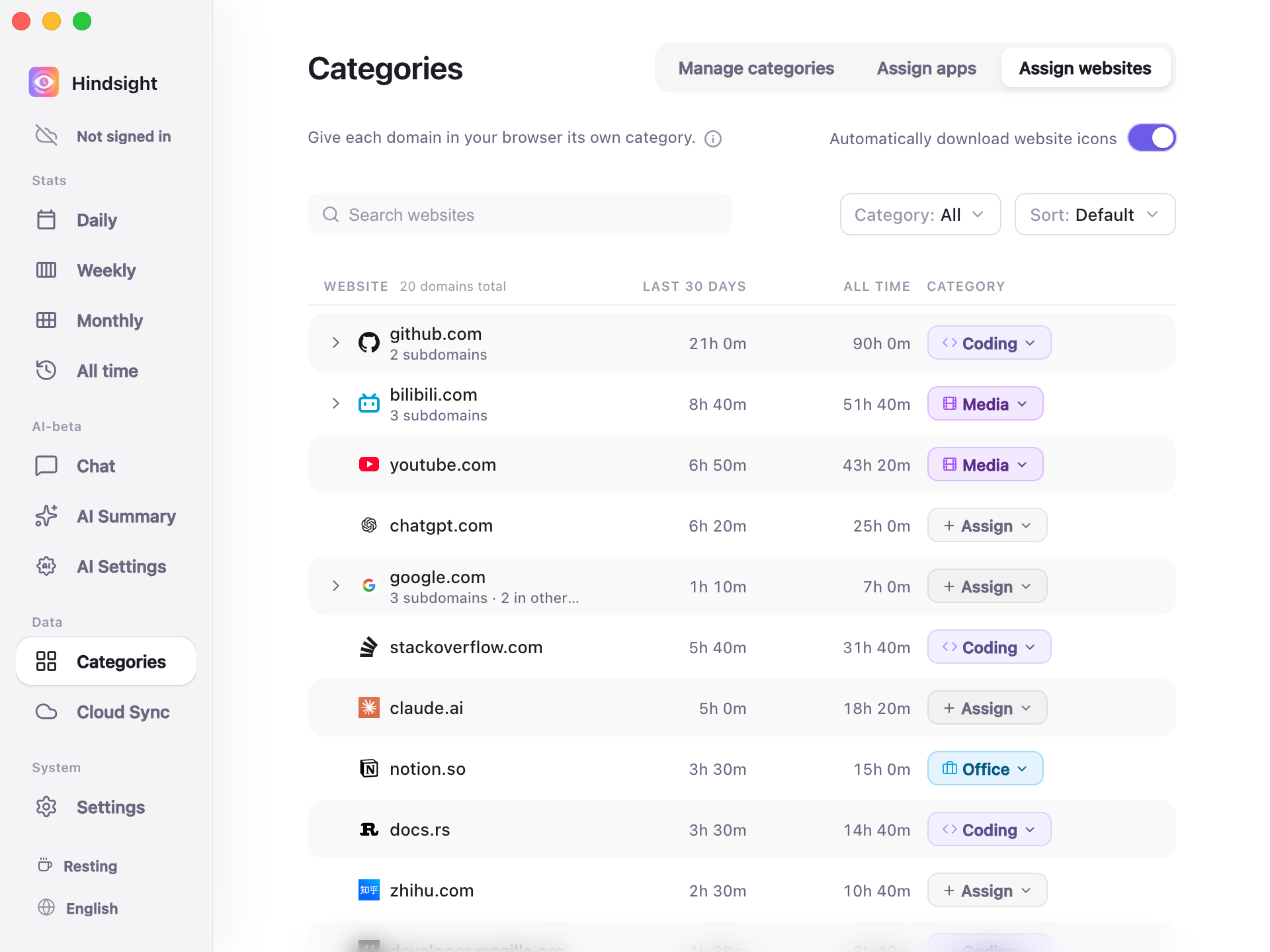Click the Hindsight app title text
Viewport: 1270px width, 952px height.
click(x=114, y=83)
